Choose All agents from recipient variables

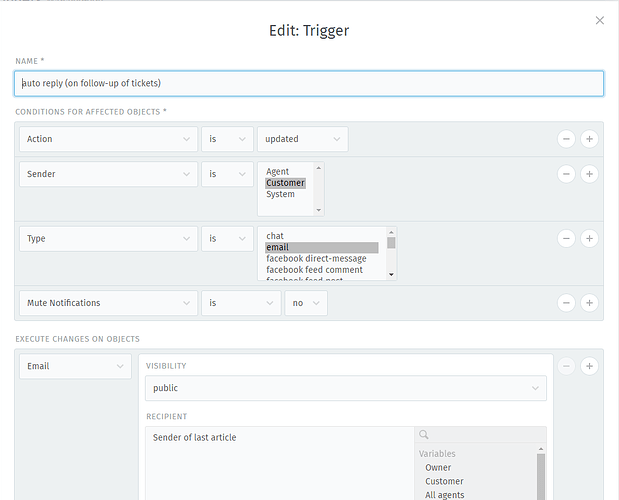445,495
